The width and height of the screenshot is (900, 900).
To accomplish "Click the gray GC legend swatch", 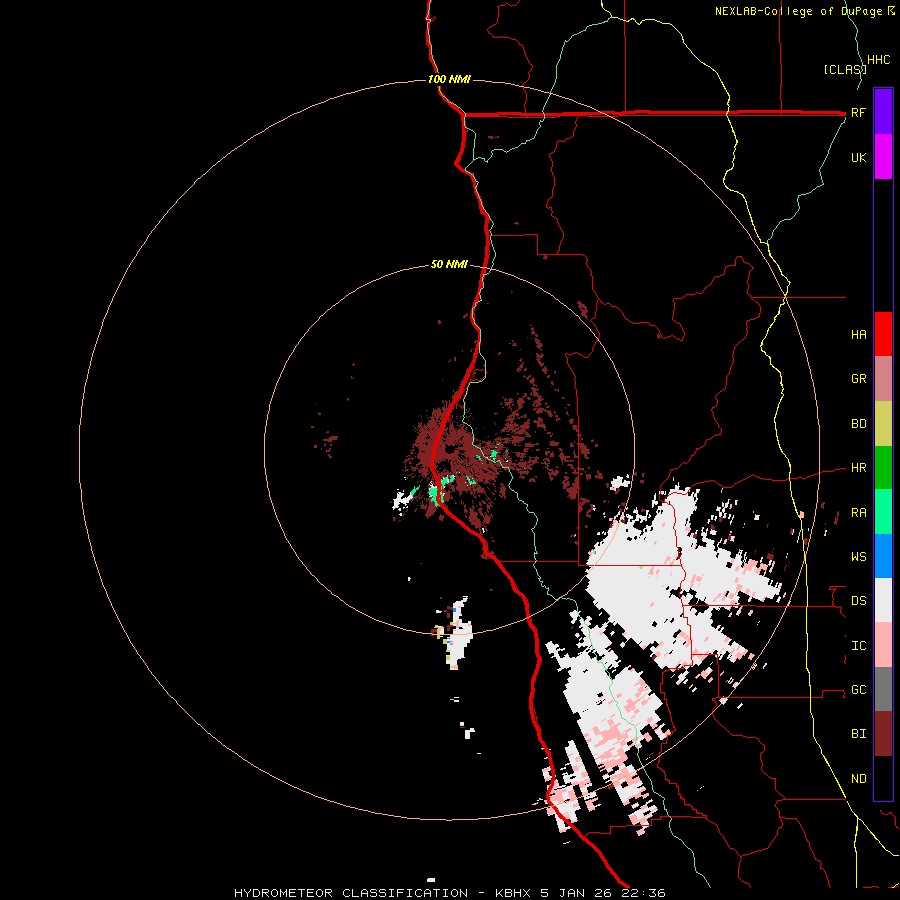I will (x=883, y=689).
